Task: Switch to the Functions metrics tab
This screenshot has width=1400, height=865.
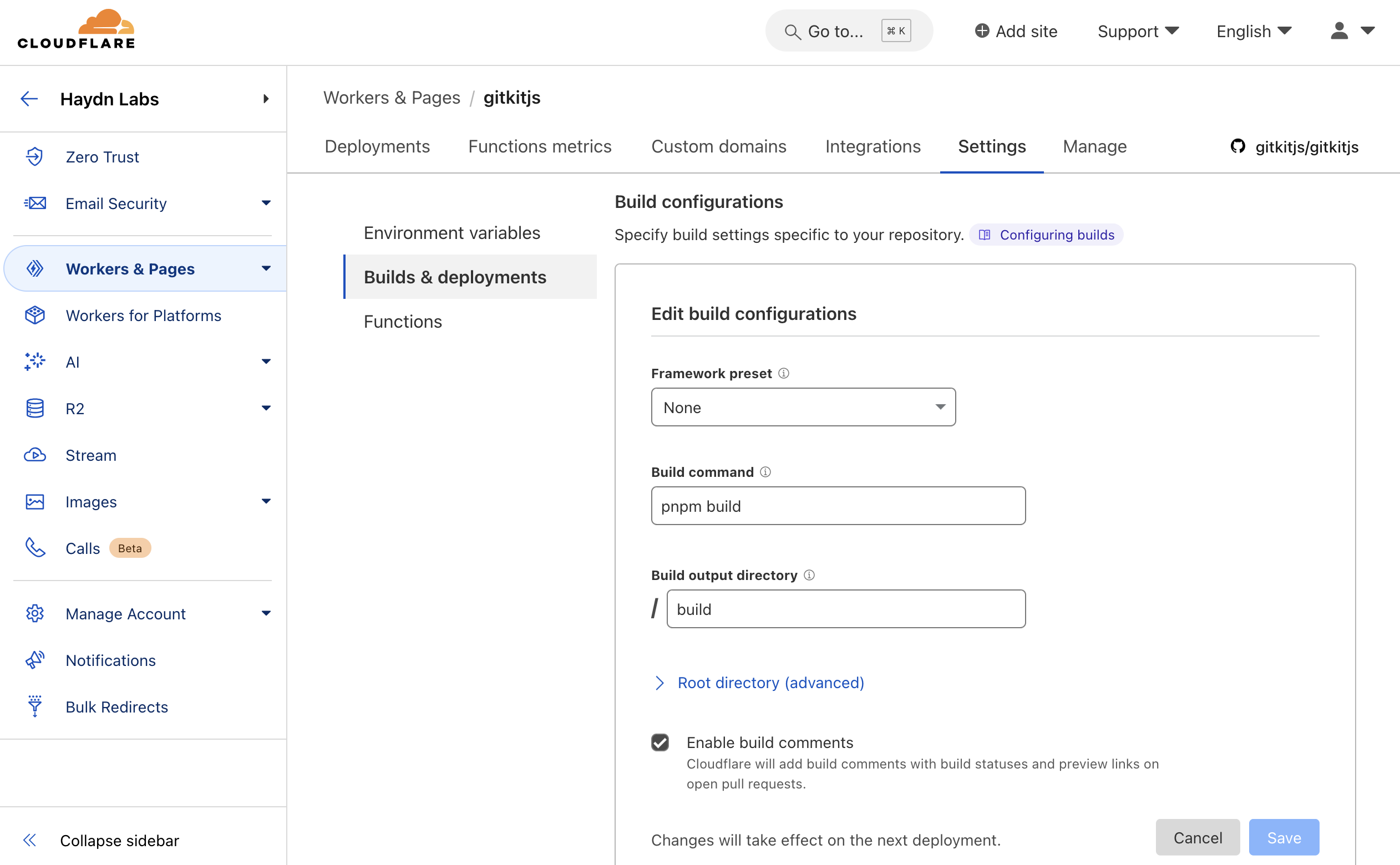Action: click(540, 146)
